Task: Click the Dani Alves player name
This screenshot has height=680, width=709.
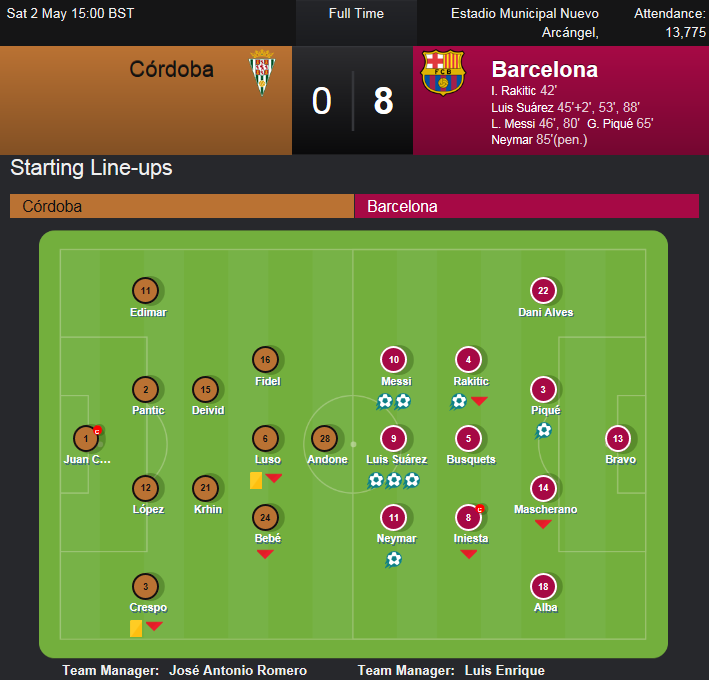Action: [546, 312]
